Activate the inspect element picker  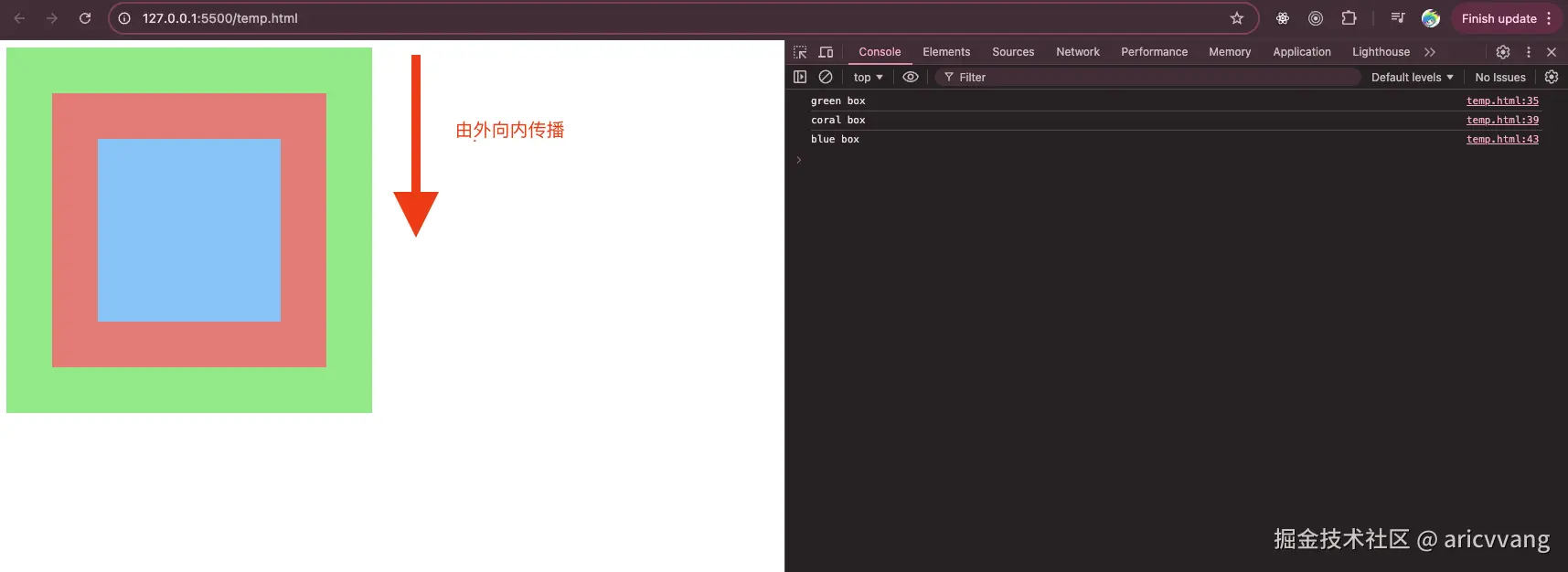pos(800,52)
